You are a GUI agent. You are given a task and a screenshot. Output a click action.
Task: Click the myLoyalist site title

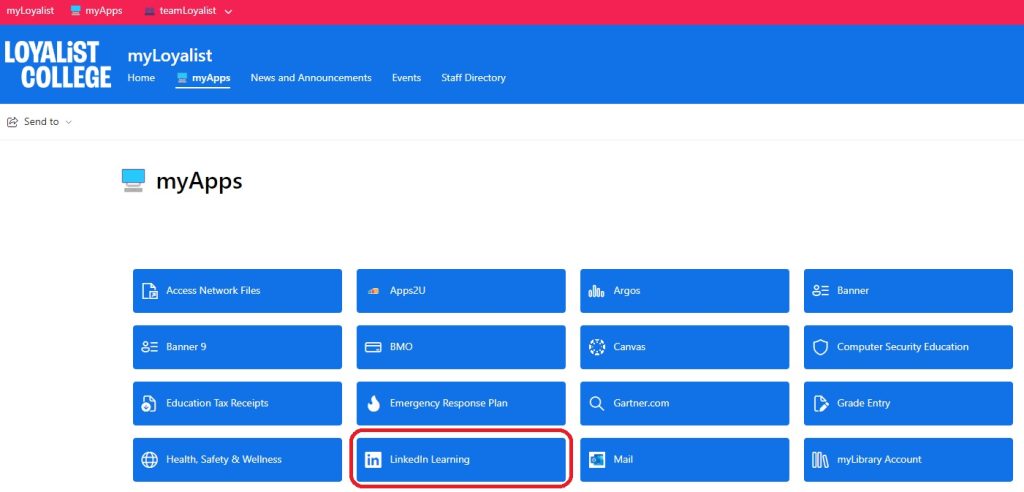(x=170, y=56)
